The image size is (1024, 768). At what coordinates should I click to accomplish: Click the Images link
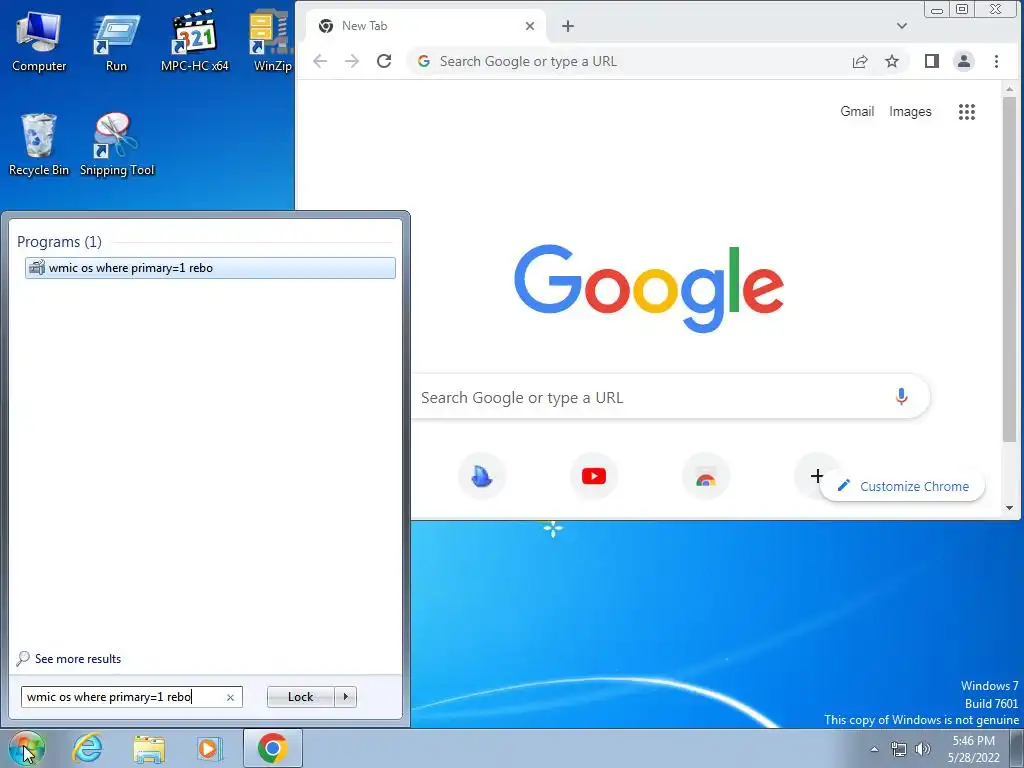pos(910,112)
